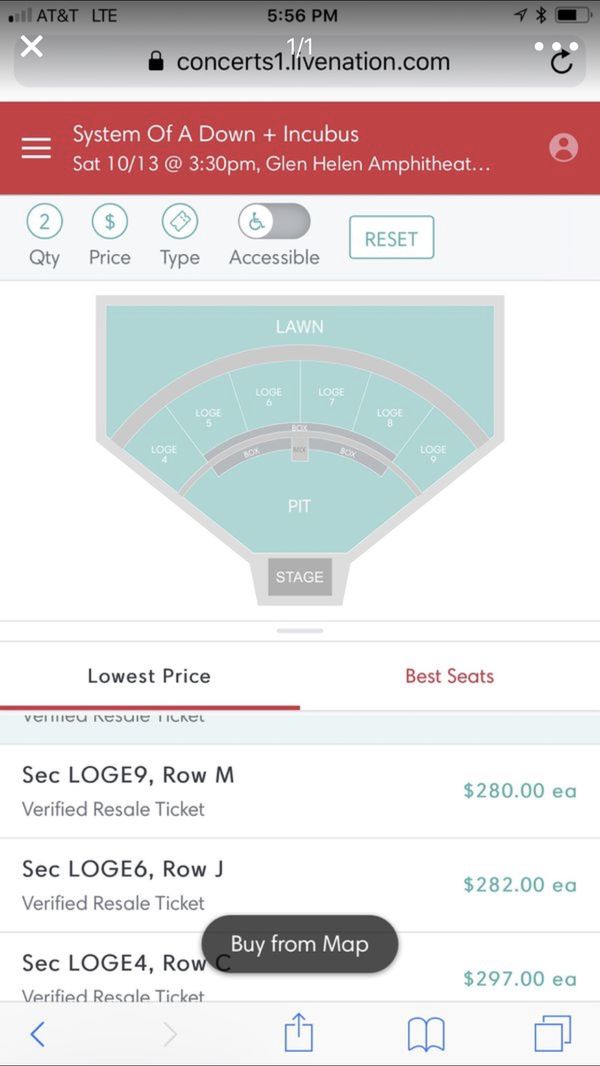
Task: Reload the page with refresh icon
Action: pos(561,63)
